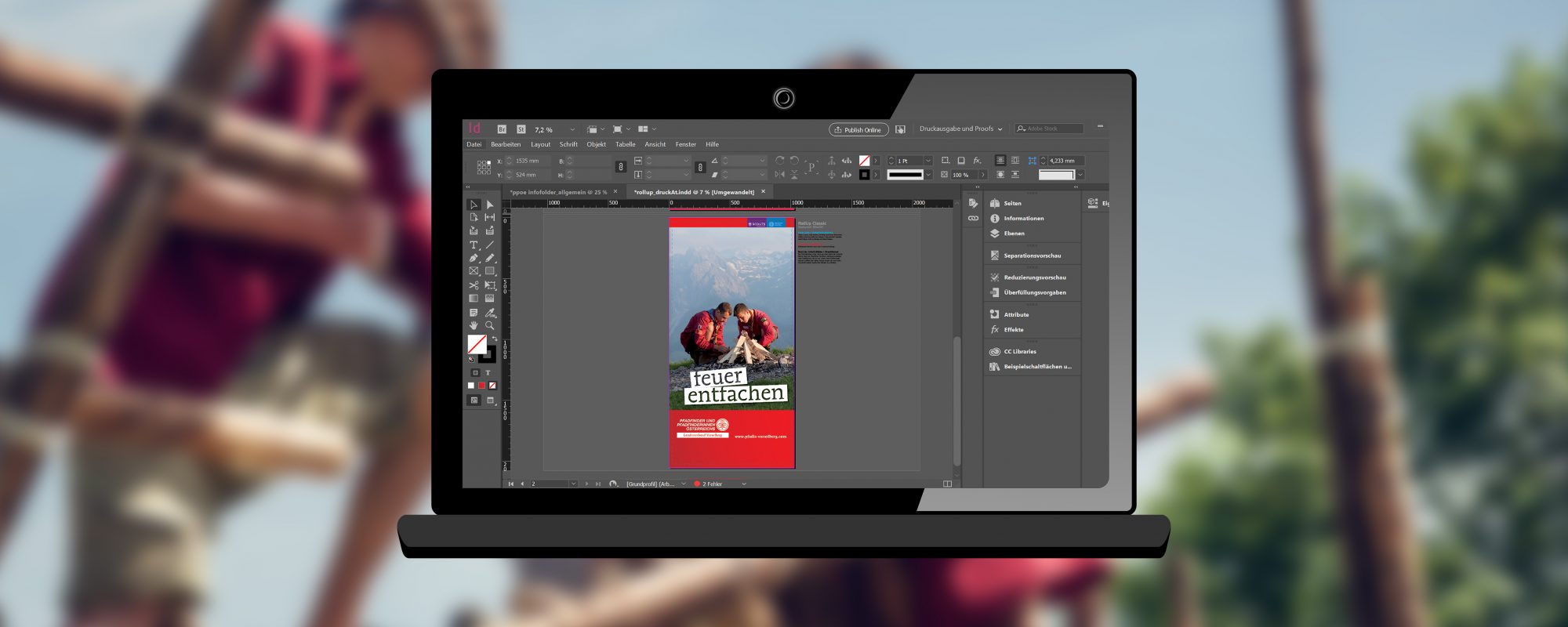The width and height of the screenshot is (1568, 627).
Task: Select the Selection tool (black arrow outline)
Action: pyautogui.click(x=474, y=205)
